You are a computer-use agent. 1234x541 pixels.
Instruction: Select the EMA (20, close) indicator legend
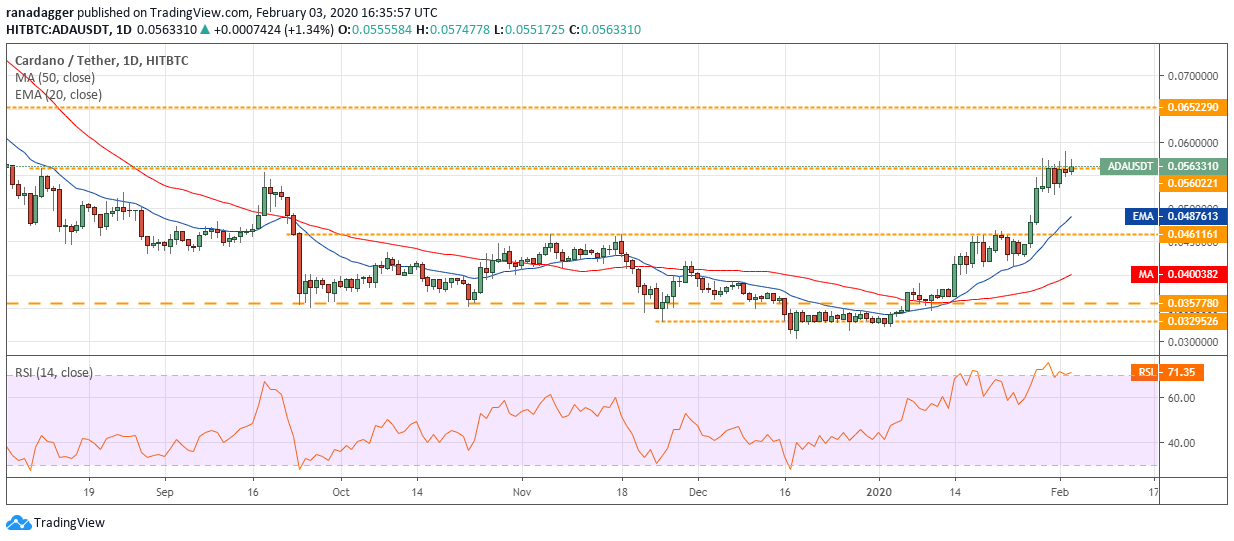[58, 95]
